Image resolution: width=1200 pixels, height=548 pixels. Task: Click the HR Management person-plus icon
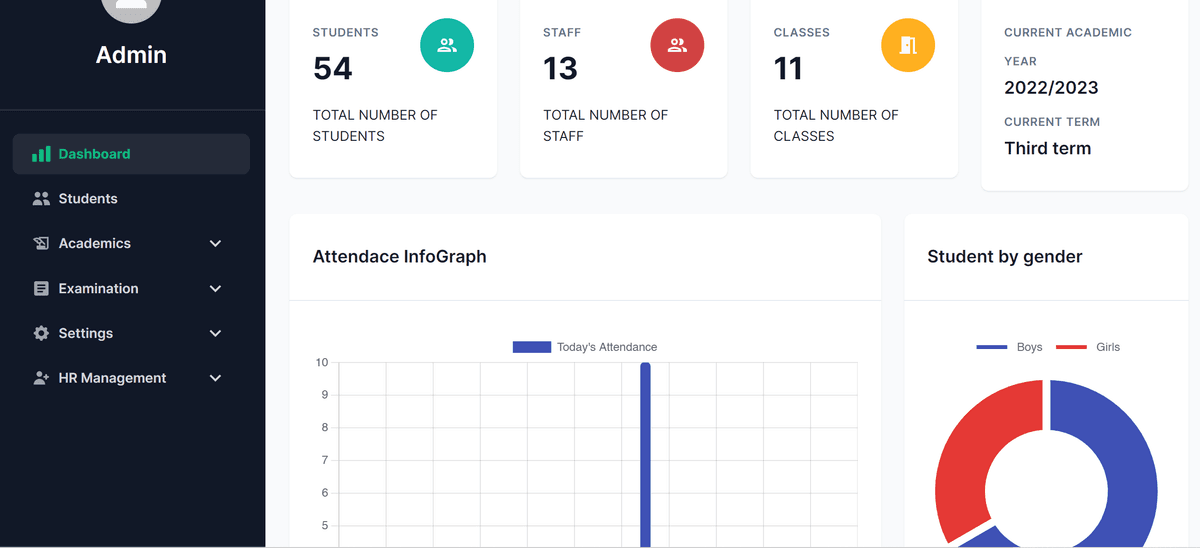41,379
